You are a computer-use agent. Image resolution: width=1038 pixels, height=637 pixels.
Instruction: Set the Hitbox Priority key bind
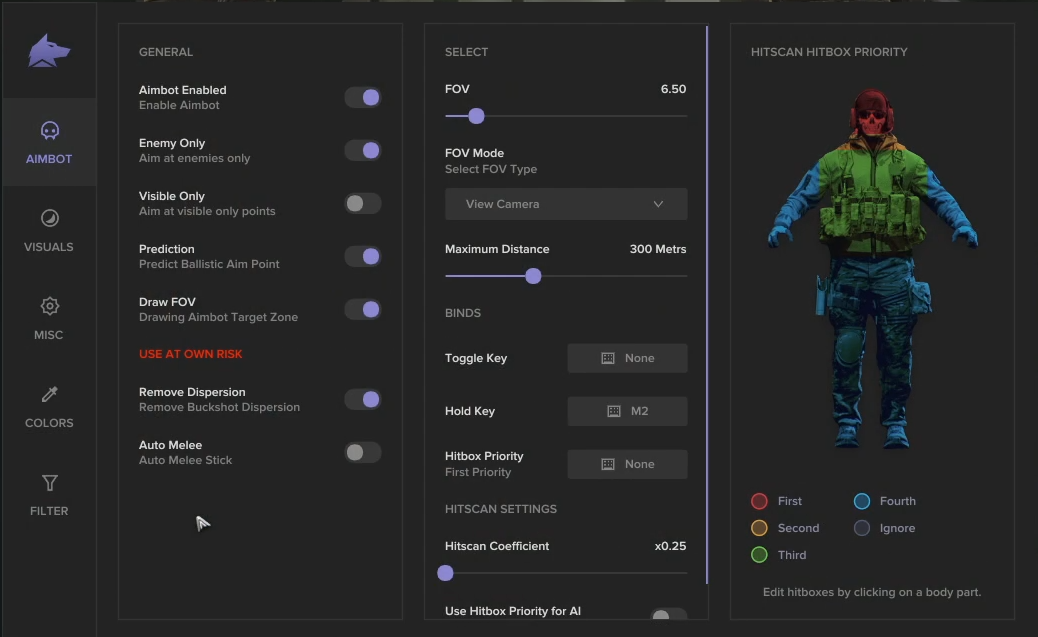627,464
